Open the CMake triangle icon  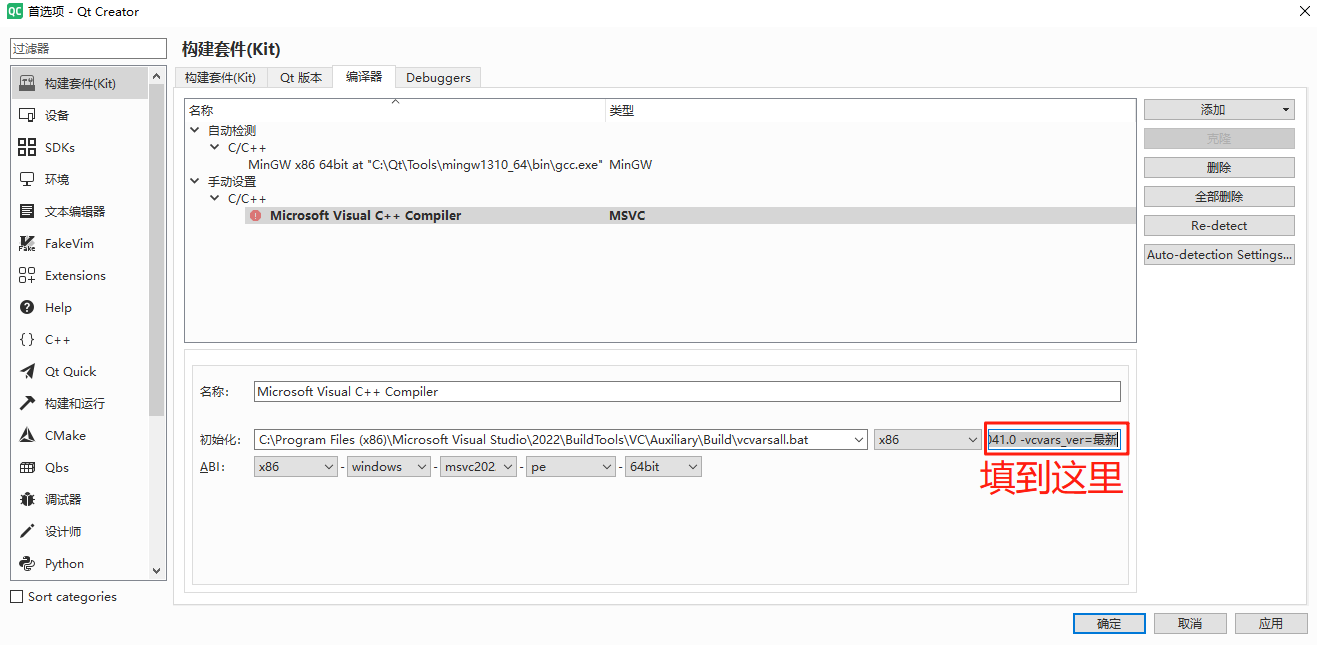27,435
